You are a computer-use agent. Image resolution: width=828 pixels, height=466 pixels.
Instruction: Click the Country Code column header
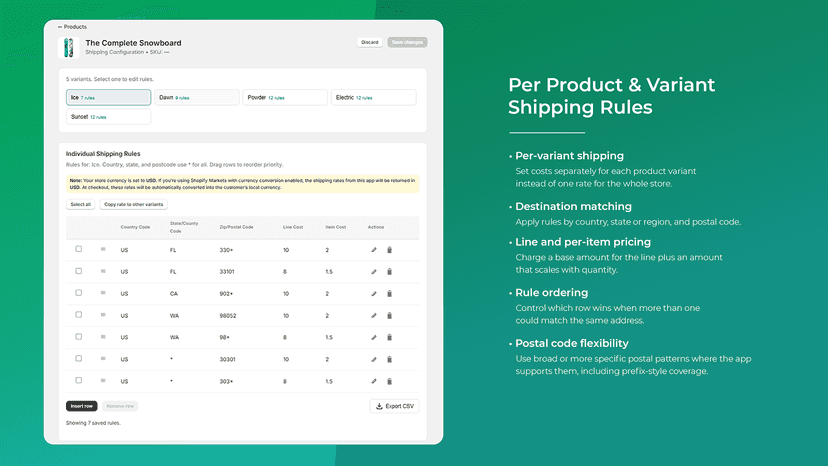click(135, 227)
